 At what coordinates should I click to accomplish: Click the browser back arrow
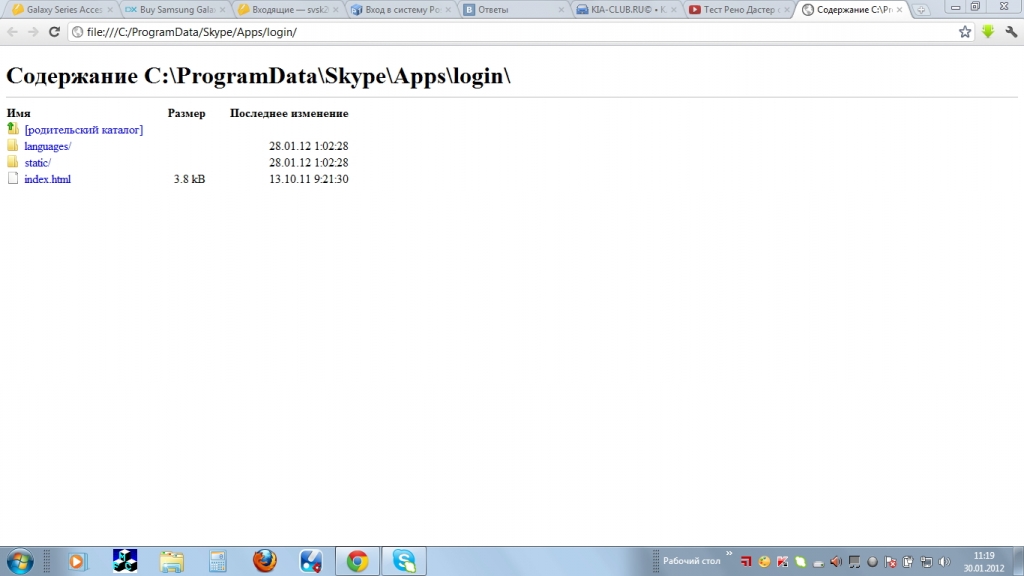pyautogui.click(x=12, y=32)
